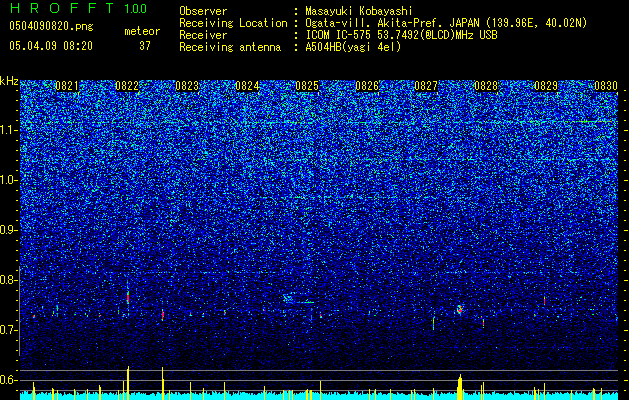Click the 0828 time marker
Image resolution: width=629 pixels, height=400 pixels.
[x=486, y=86]
